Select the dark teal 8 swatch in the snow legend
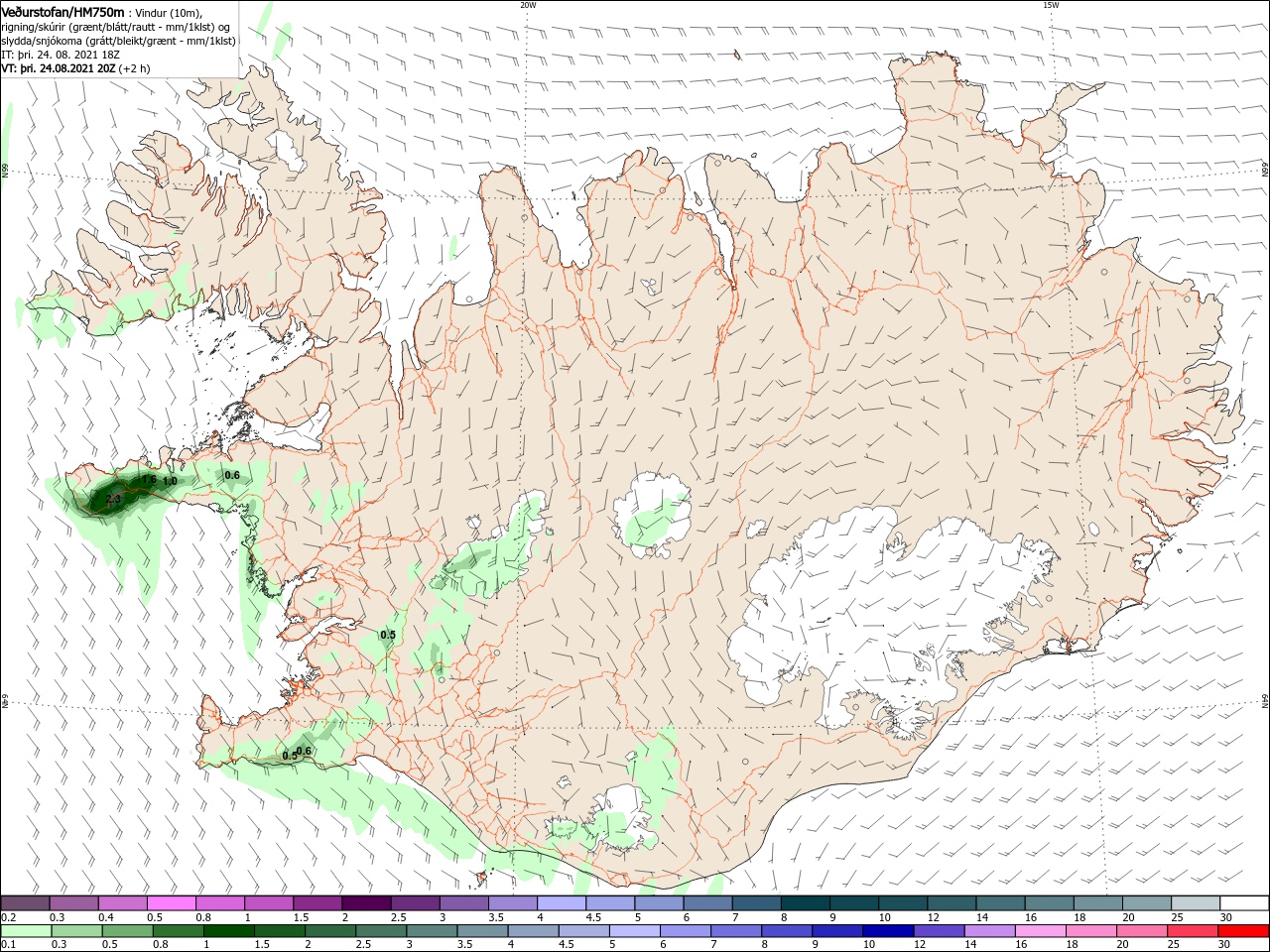Image resolution: width=1270 pixels, height=952 pixels. 805,903
